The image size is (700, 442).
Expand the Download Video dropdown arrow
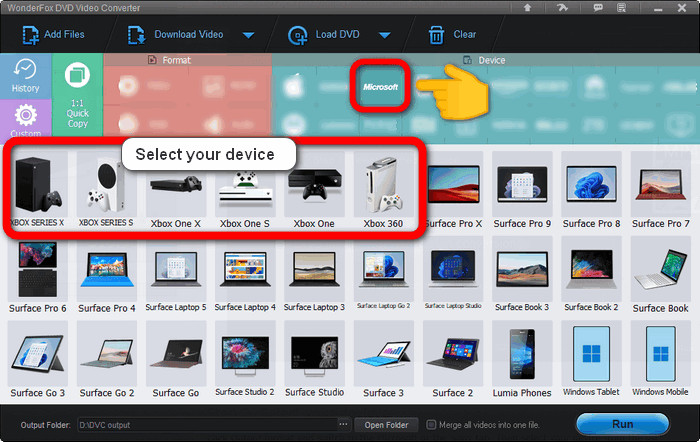click(249, 35)
